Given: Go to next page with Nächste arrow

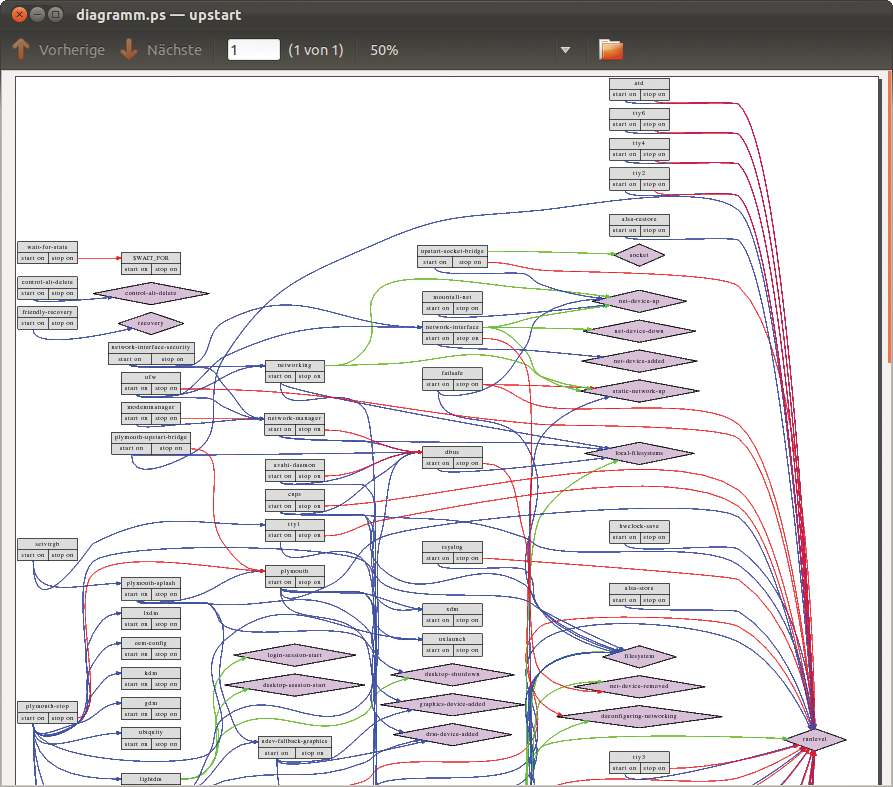Looking at the screenshot, I should tap(129, 50).
